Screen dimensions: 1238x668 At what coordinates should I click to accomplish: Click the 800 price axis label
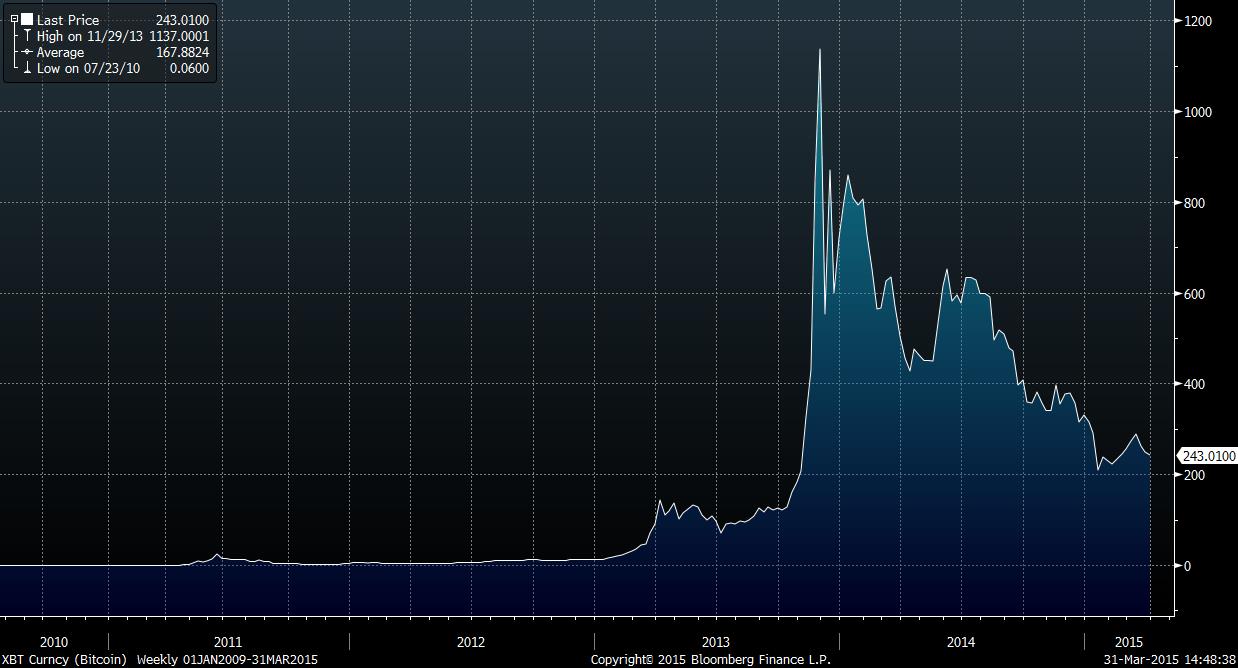(1195, 203)
